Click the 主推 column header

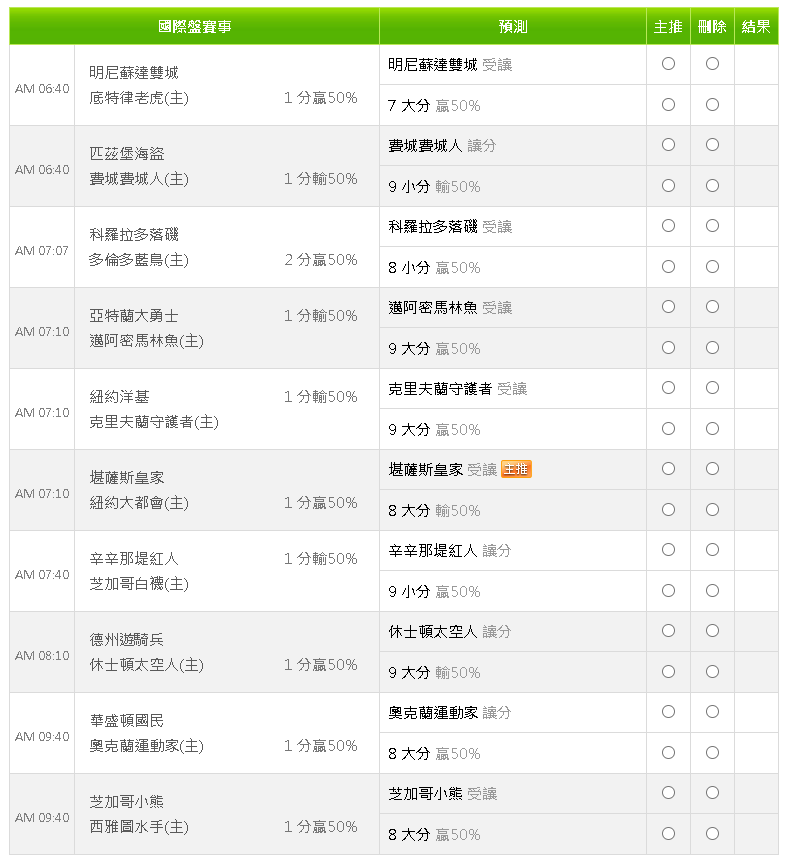click(x=668, y=27)
